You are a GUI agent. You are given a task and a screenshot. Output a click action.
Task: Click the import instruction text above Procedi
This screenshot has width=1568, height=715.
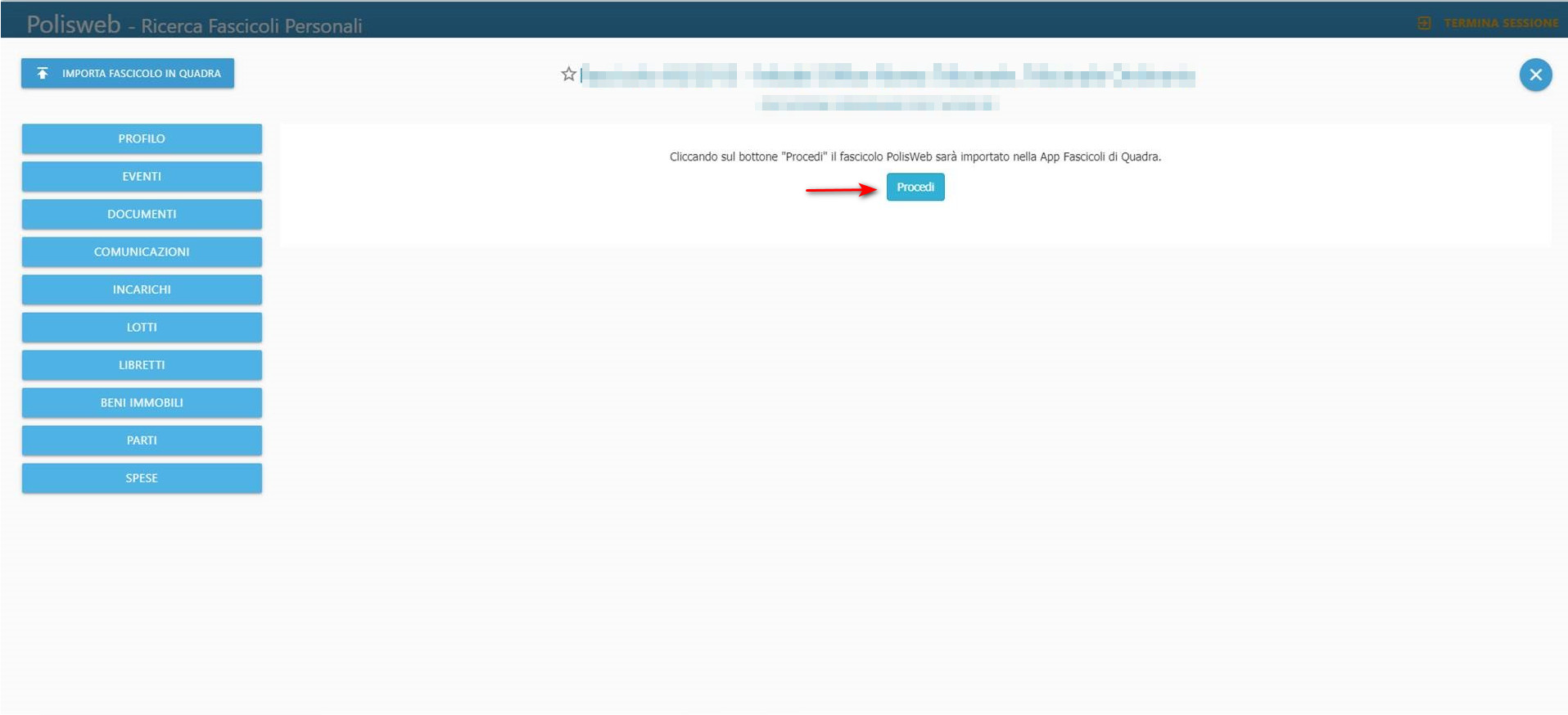coord(915,156)
